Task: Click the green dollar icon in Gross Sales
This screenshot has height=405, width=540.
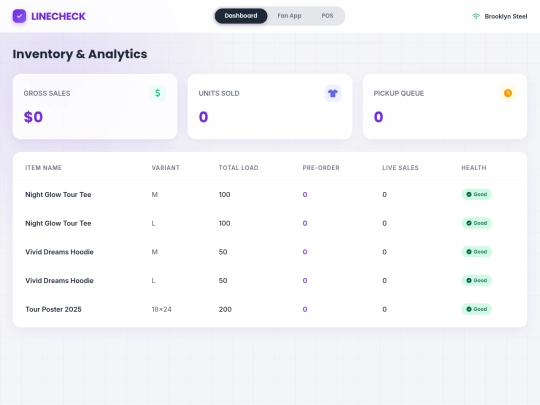Action: pos(158,93)
